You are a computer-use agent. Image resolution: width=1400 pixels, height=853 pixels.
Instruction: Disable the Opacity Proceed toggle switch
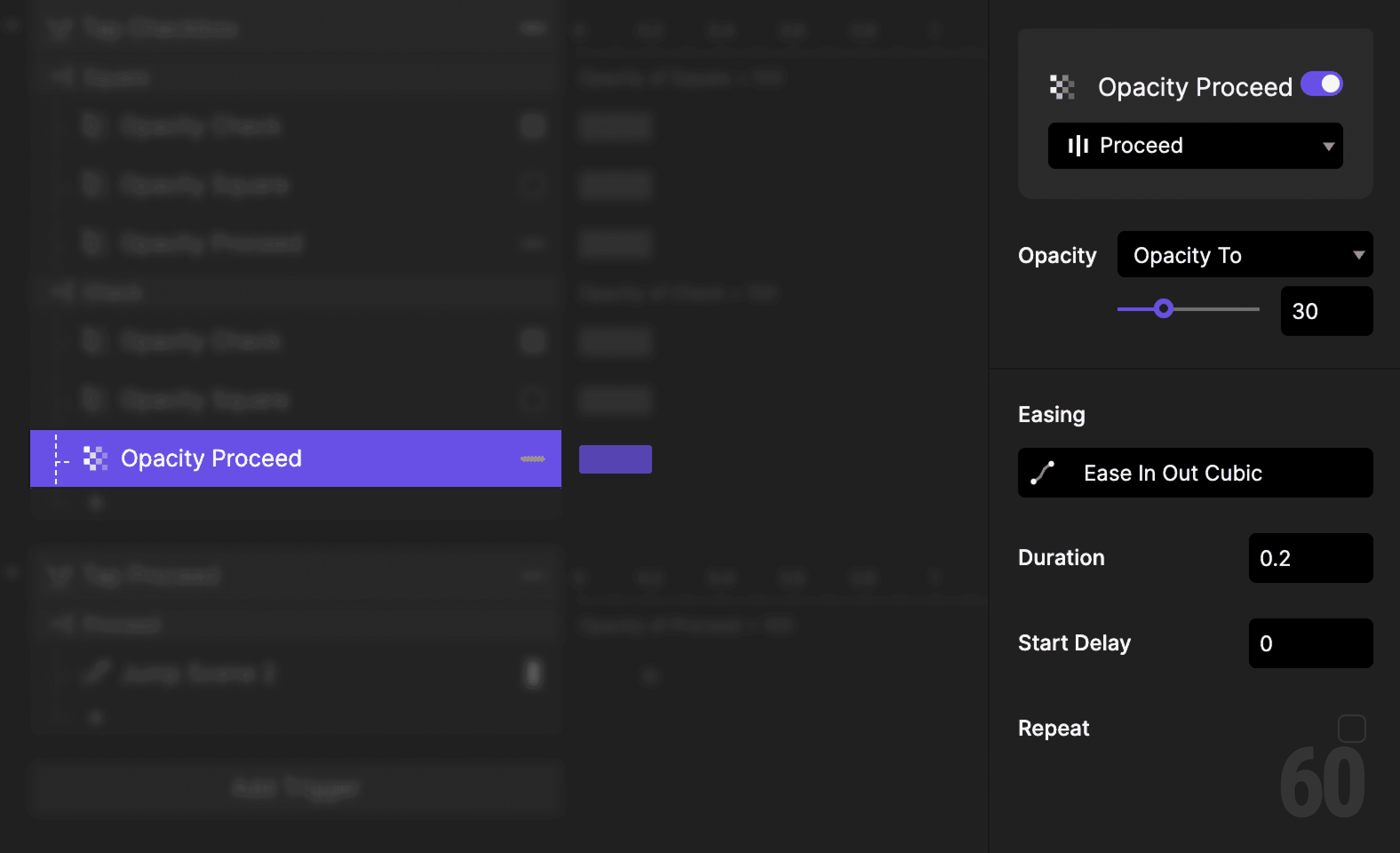coord(1322,84)
